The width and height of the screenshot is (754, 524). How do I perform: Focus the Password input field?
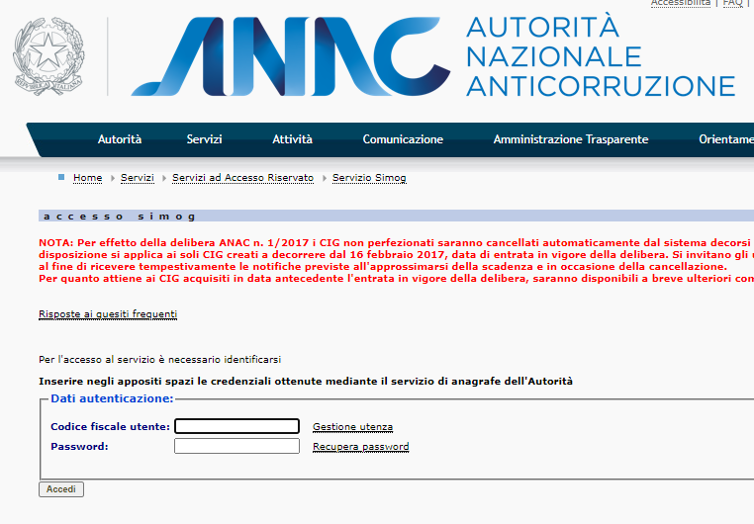(236, 446)
